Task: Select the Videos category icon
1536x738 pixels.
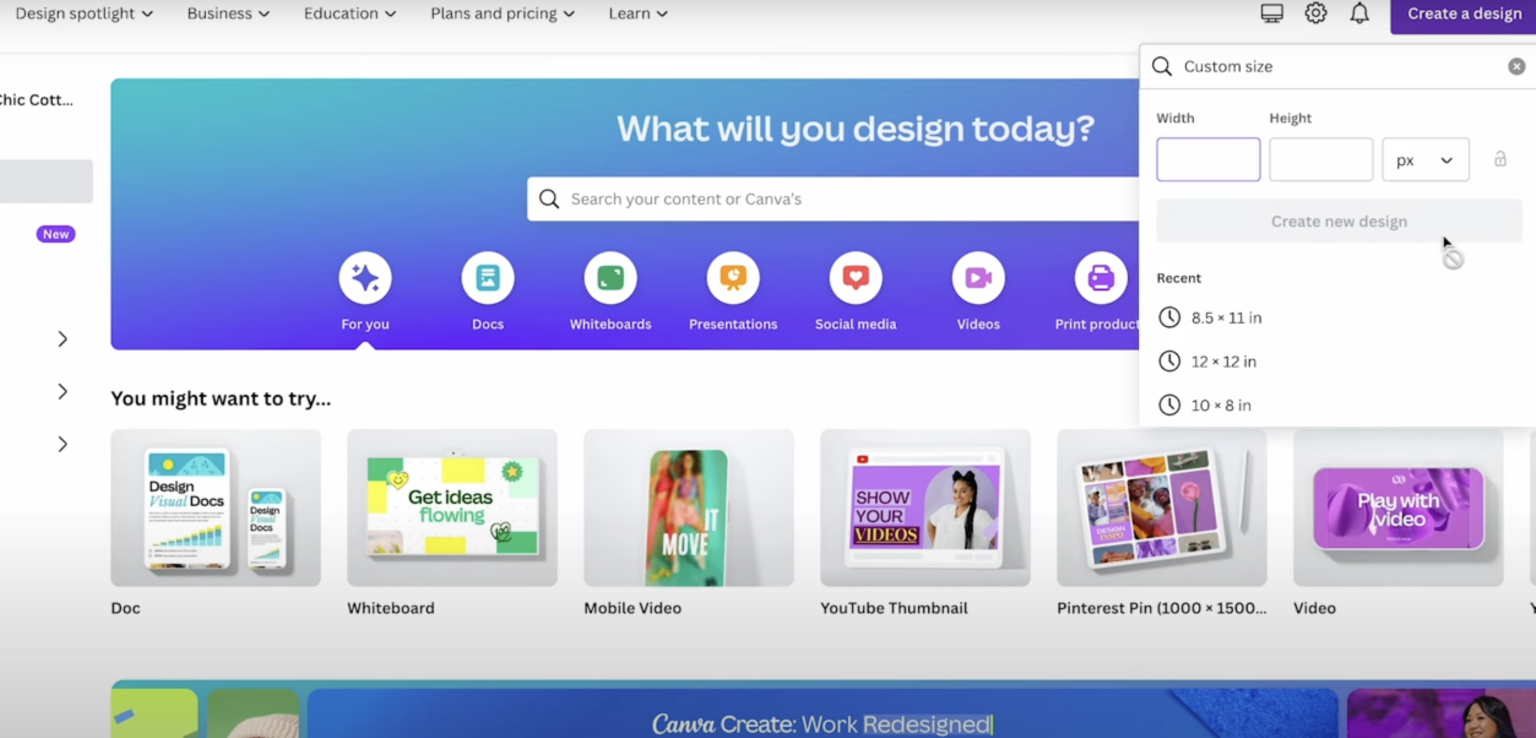Action: pos(978,278)
